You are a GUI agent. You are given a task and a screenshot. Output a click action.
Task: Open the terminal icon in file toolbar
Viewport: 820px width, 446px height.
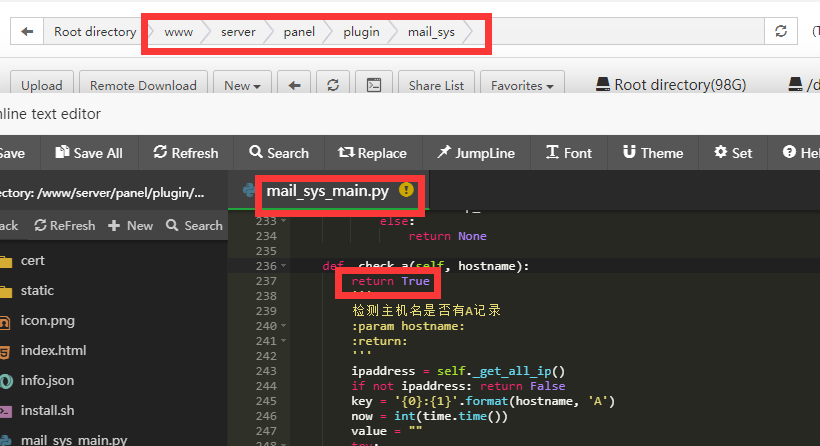point(372,85)
